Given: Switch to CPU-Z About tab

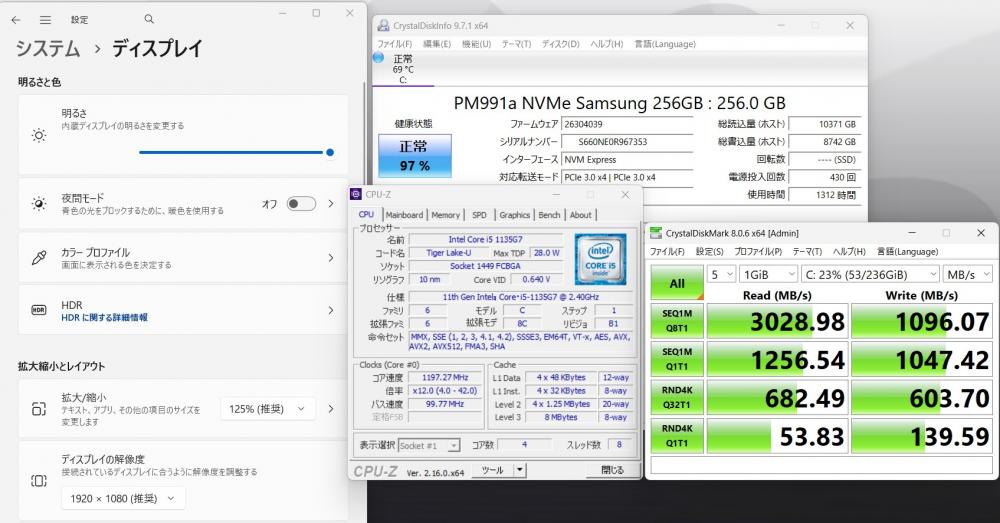Looking at the screenshot, I should 580,215.
